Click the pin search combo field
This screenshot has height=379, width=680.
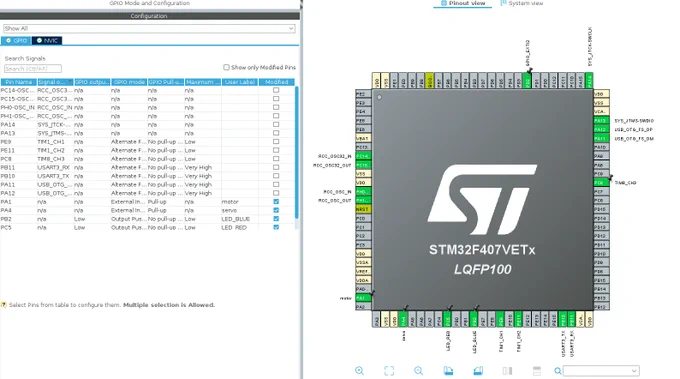pyautogui.click(x=601, y=371)
